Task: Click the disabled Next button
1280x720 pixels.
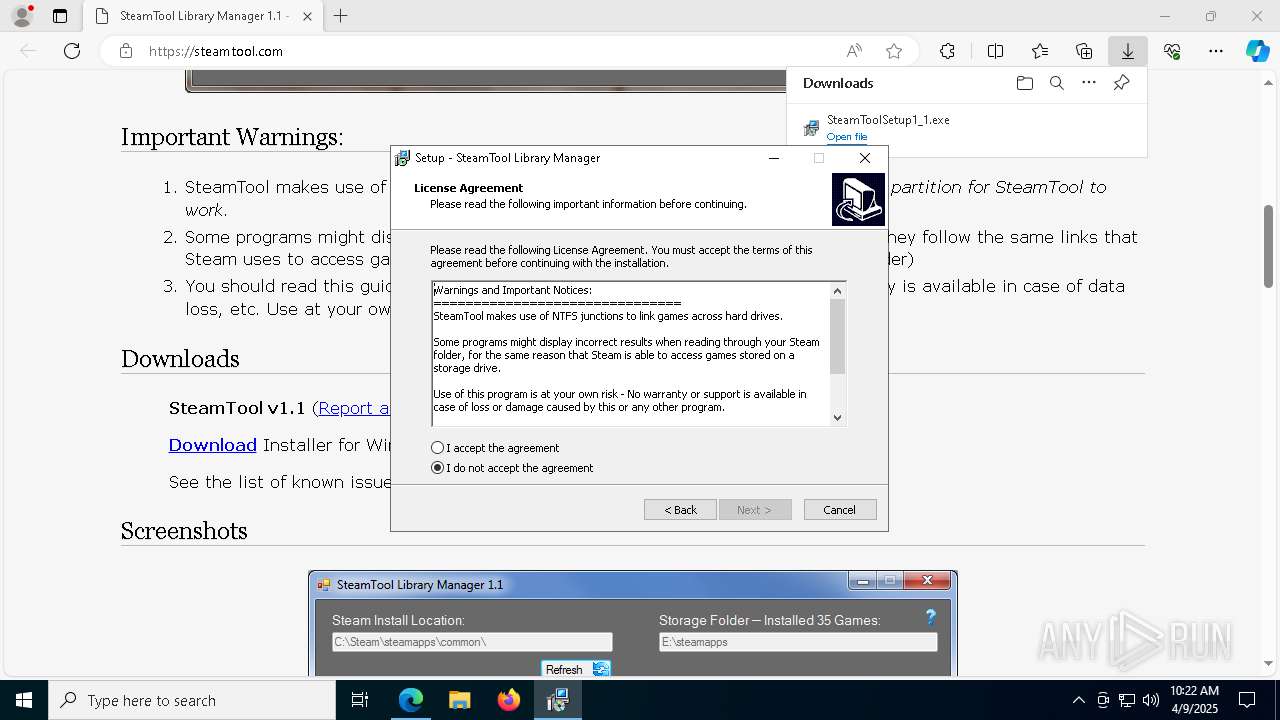Action: click(x=755, y=510)
